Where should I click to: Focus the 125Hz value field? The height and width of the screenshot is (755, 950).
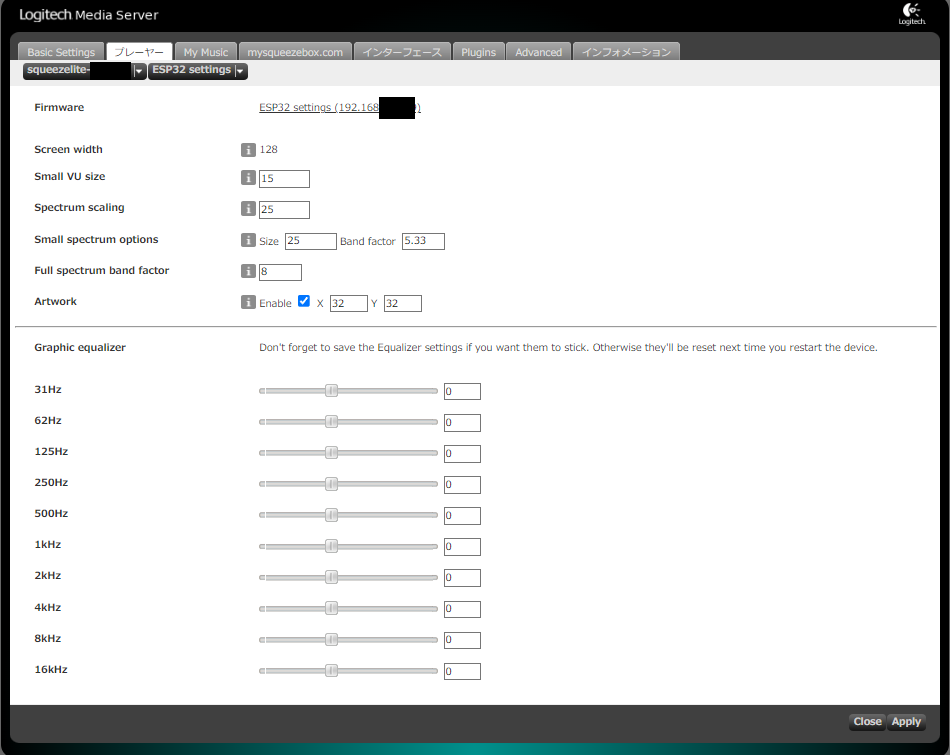point(462,454)
